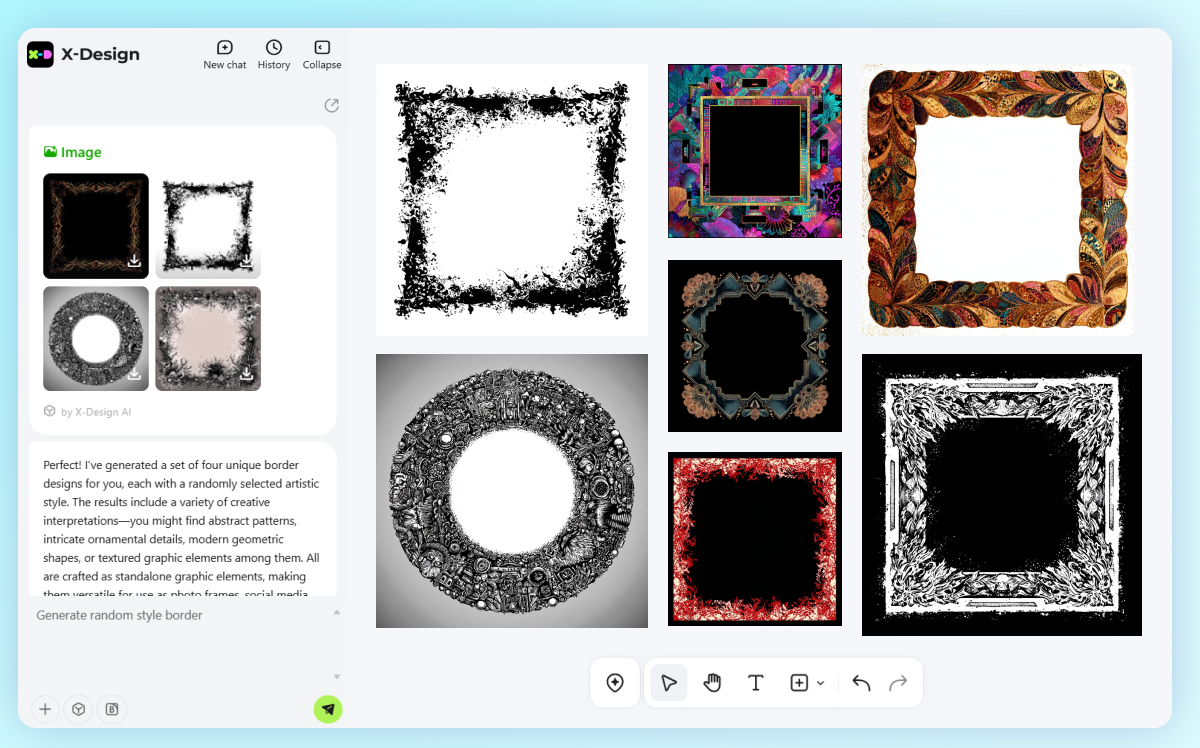
Task: Focus the 'Generate random style border' prompt field
Action: pos(180,615)
